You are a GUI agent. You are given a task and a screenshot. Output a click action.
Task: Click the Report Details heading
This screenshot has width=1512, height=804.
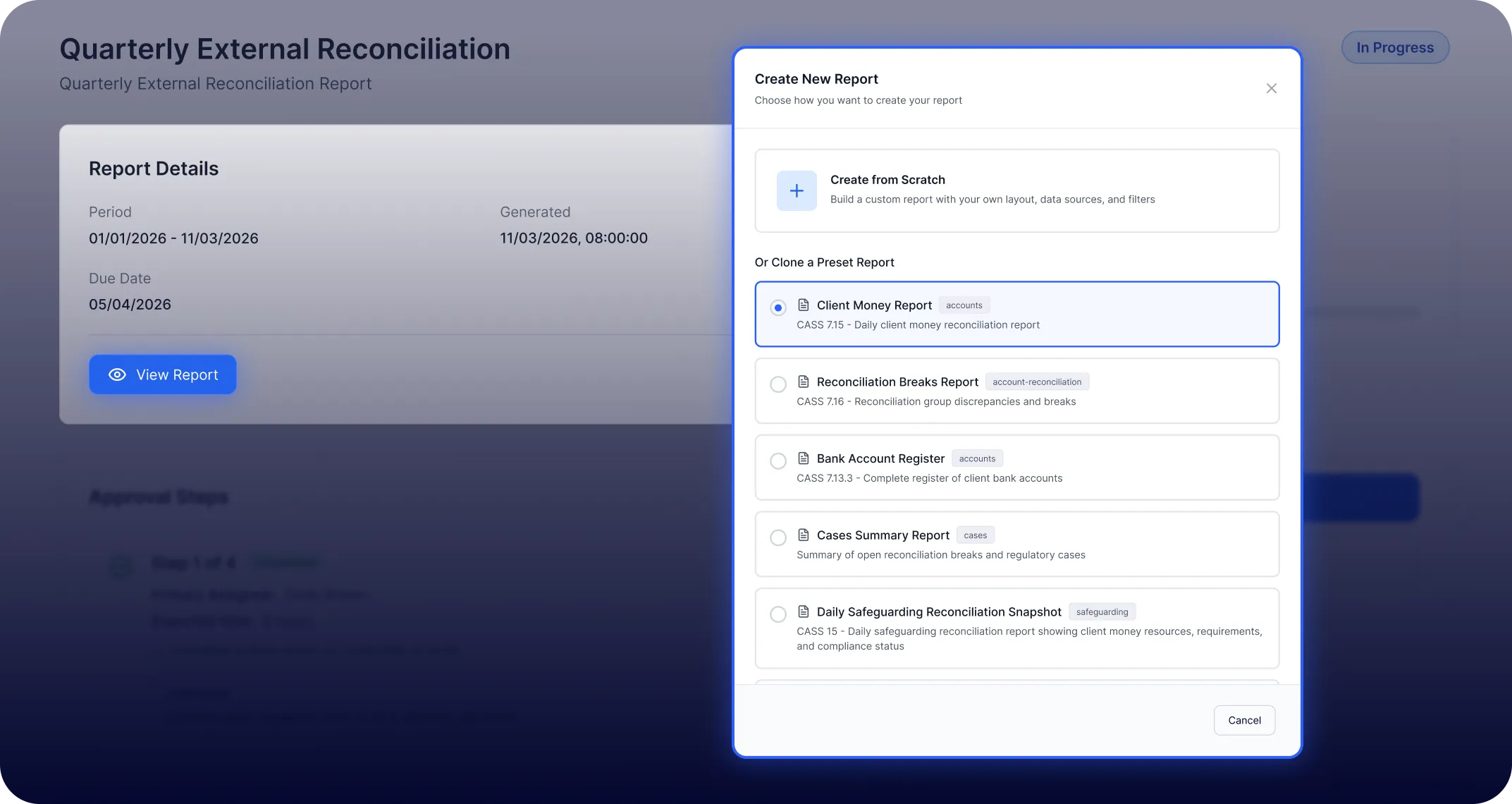click(x=154, y=169)
